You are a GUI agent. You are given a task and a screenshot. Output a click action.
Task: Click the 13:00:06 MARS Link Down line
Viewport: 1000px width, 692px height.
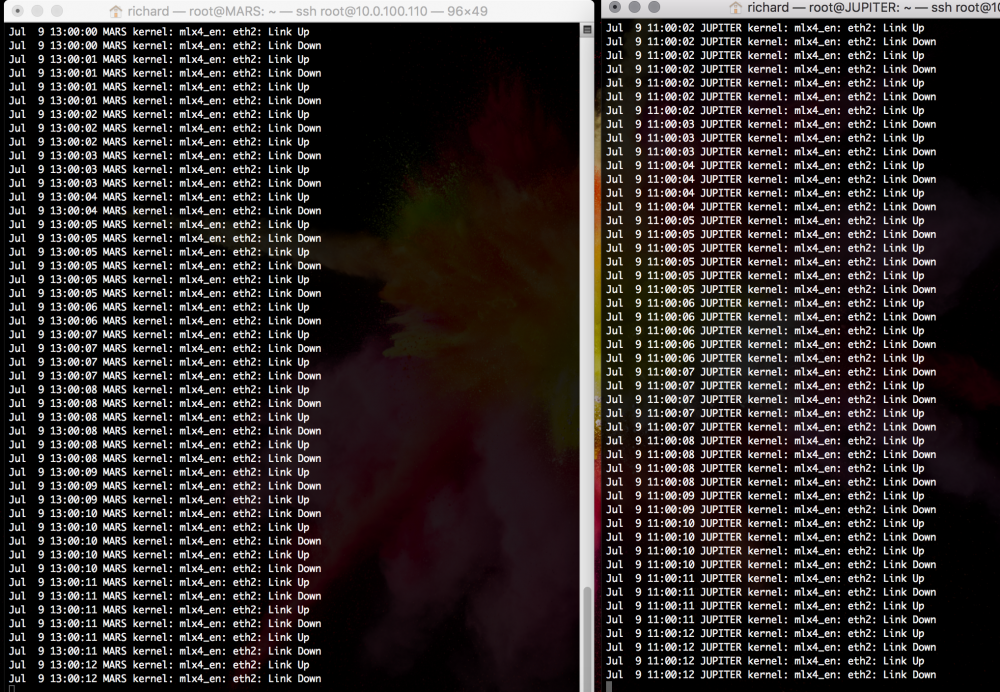click(x=165, y=320)
